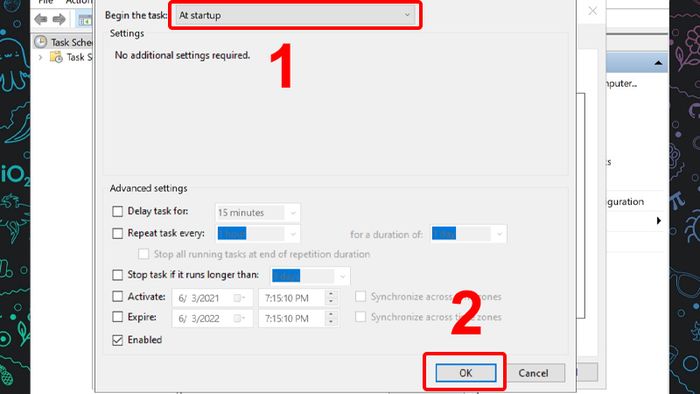Uncheck the Enabled checkbox
Image resolution: width=700 pixels, height=394 pixels.
click(117, 340)
